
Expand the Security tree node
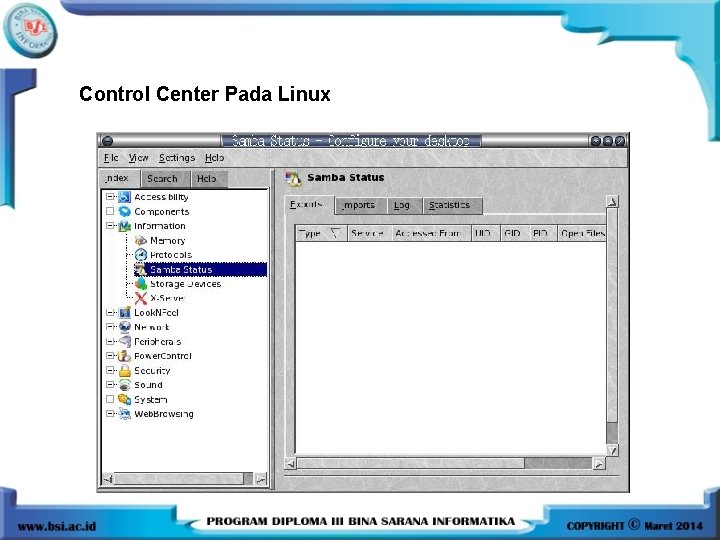(x=110, y=371)
